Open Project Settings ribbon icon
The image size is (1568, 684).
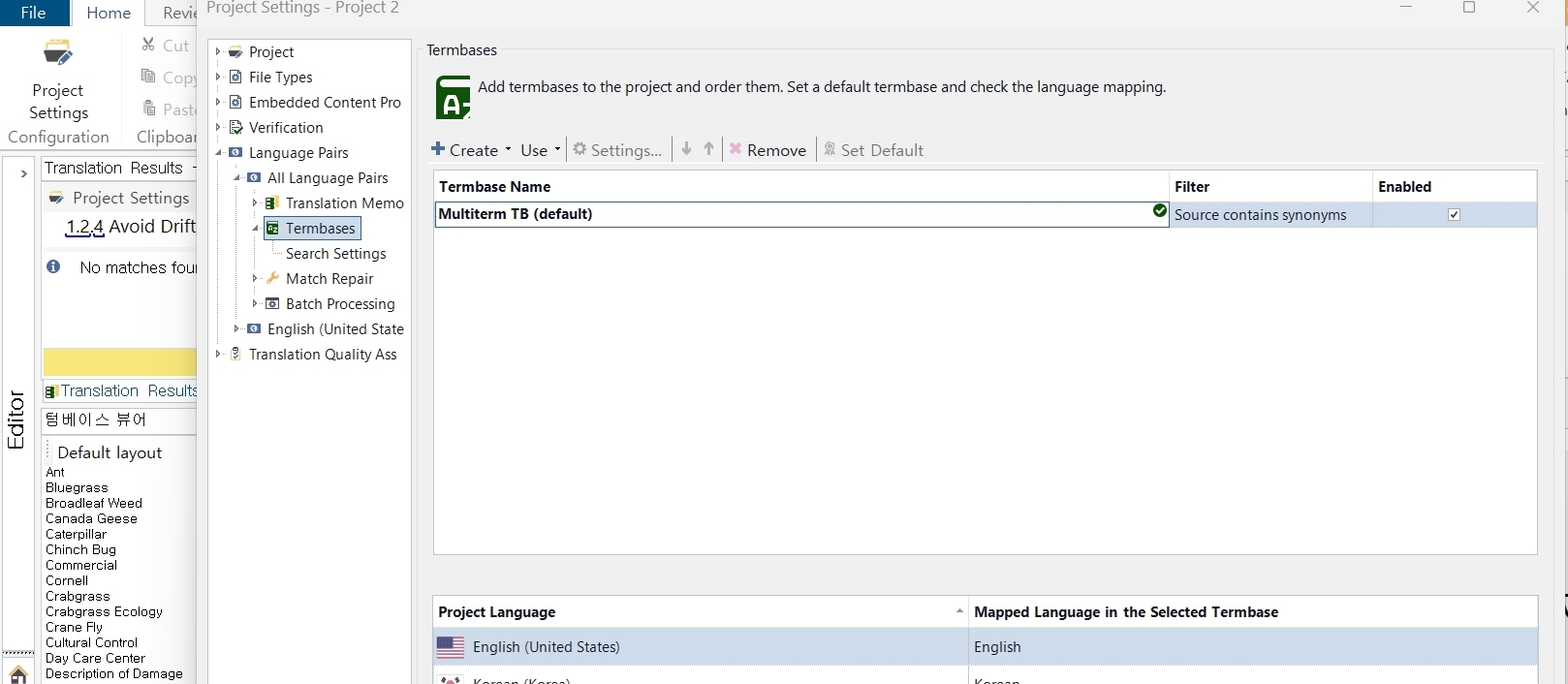click(x=58, y=54)
